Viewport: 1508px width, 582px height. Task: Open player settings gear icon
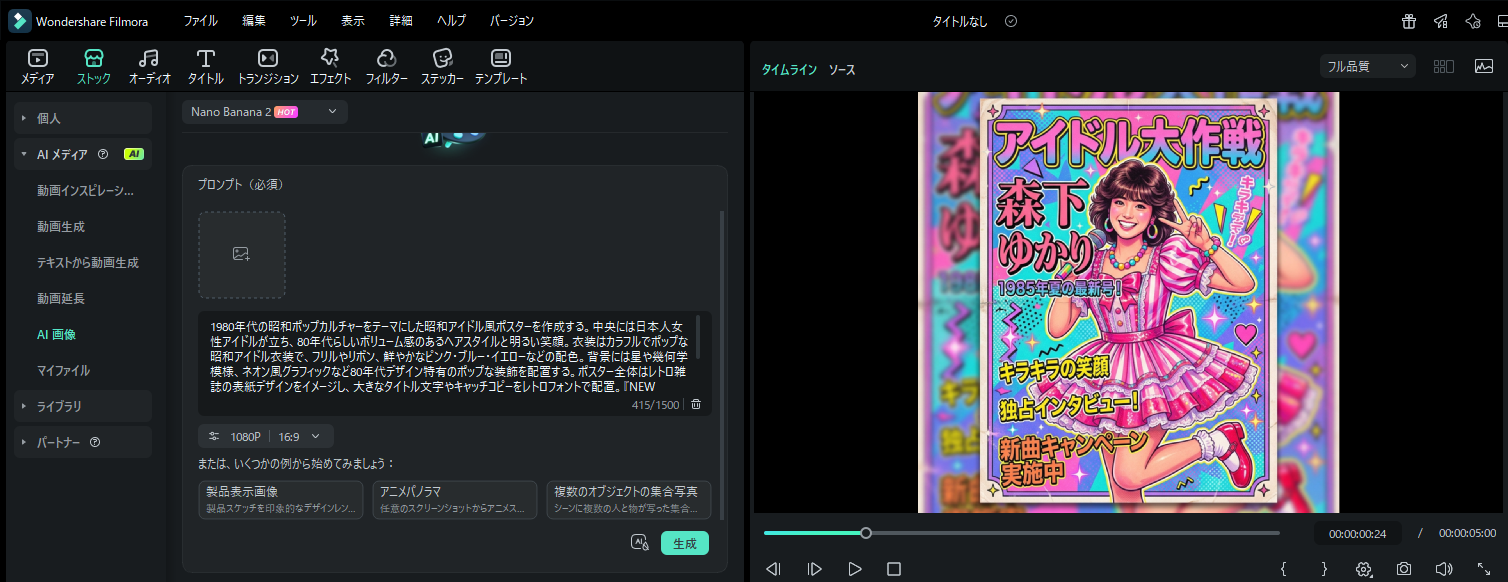pyautogui.click(x=1363, y=568)
